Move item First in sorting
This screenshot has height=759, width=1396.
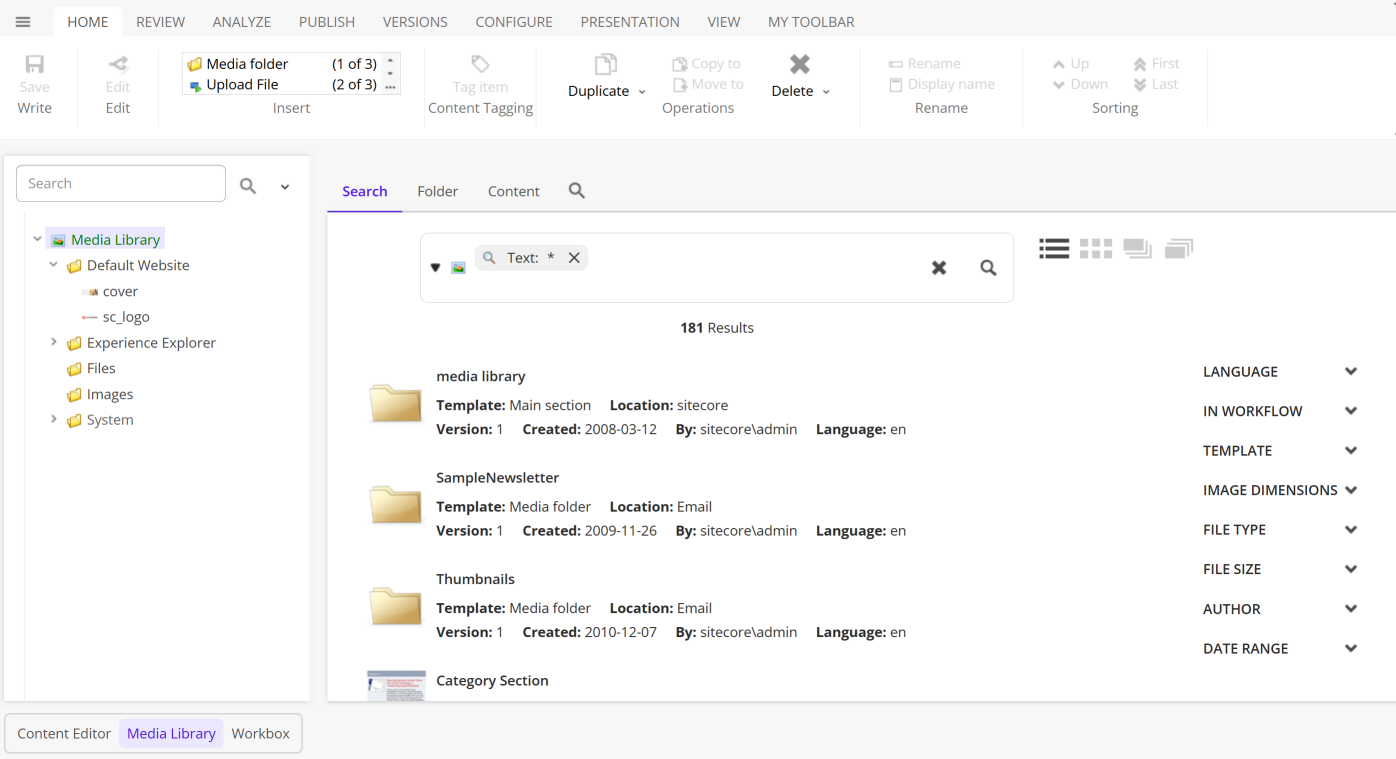[1156, 64]
